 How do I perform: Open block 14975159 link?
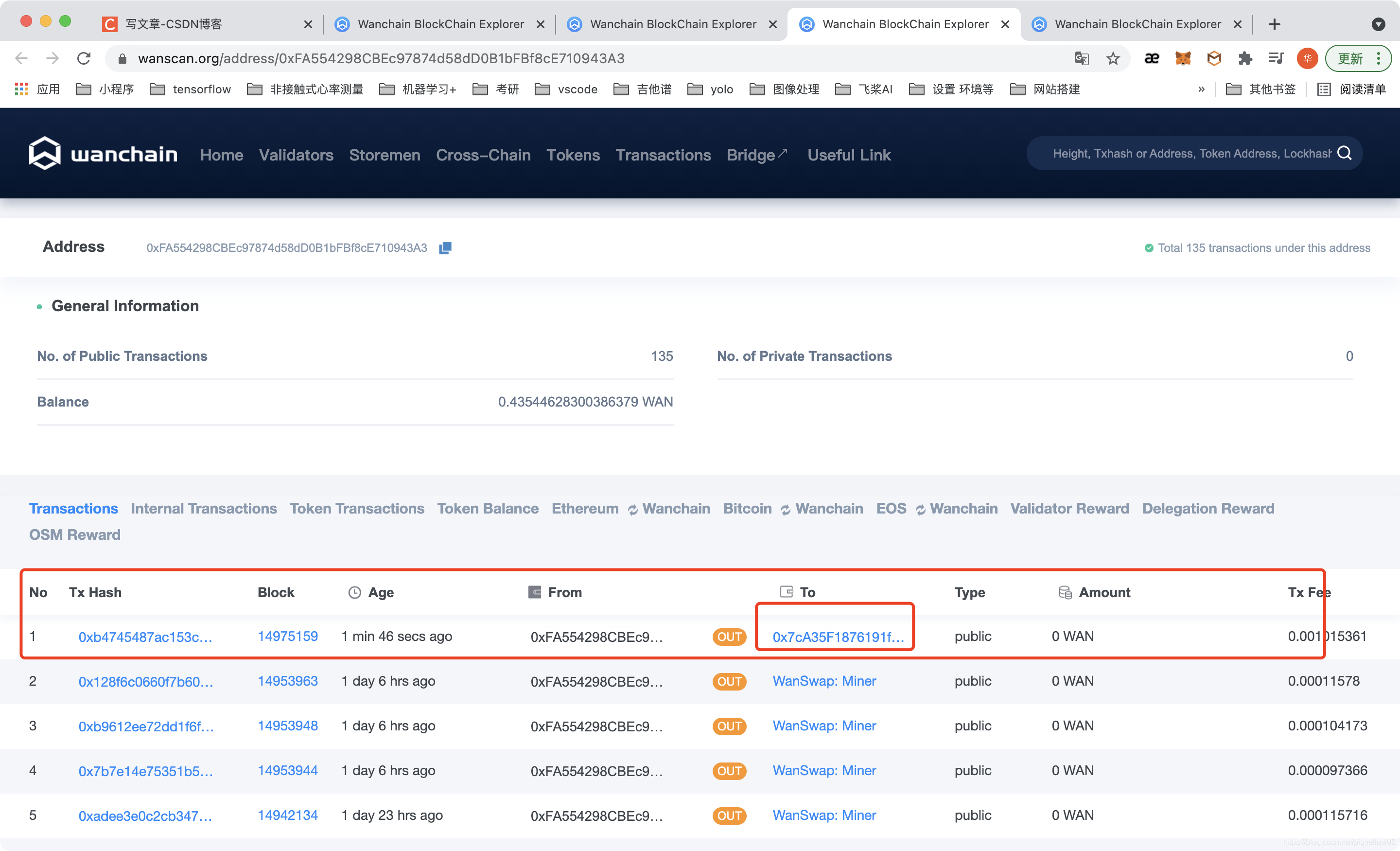tap(287, 636)
